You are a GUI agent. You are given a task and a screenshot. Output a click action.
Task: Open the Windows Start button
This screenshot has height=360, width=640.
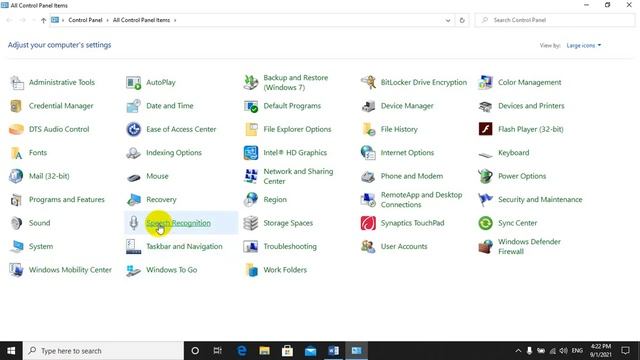[x=11, y=351]
